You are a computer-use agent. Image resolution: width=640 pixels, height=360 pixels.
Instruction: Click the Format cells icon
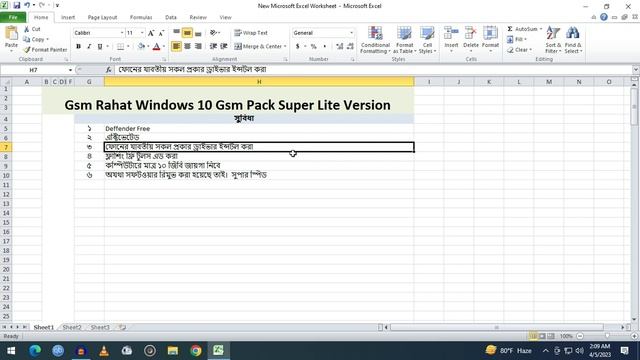point(490,33)
